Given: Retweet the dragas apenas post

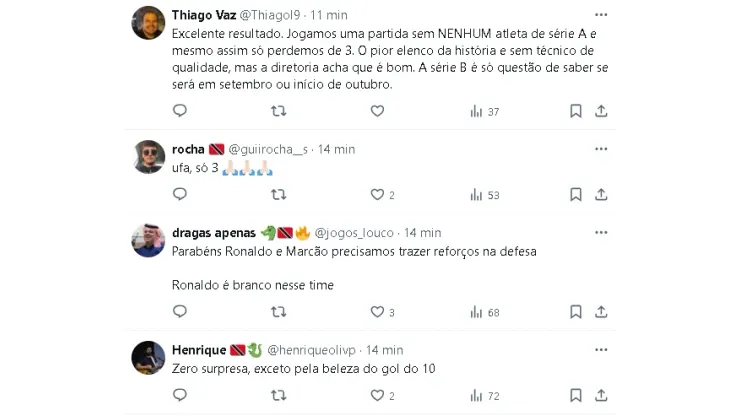Looking at the screenshot, I should click(278, 312).
